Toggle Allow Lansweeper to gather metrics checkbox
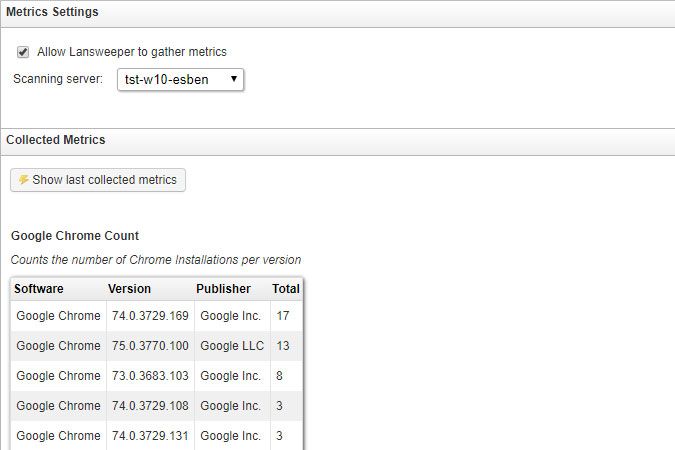Image resolution: width=675 pixels, height=450 pixels. pyautogui.click(x=23, y=52)
